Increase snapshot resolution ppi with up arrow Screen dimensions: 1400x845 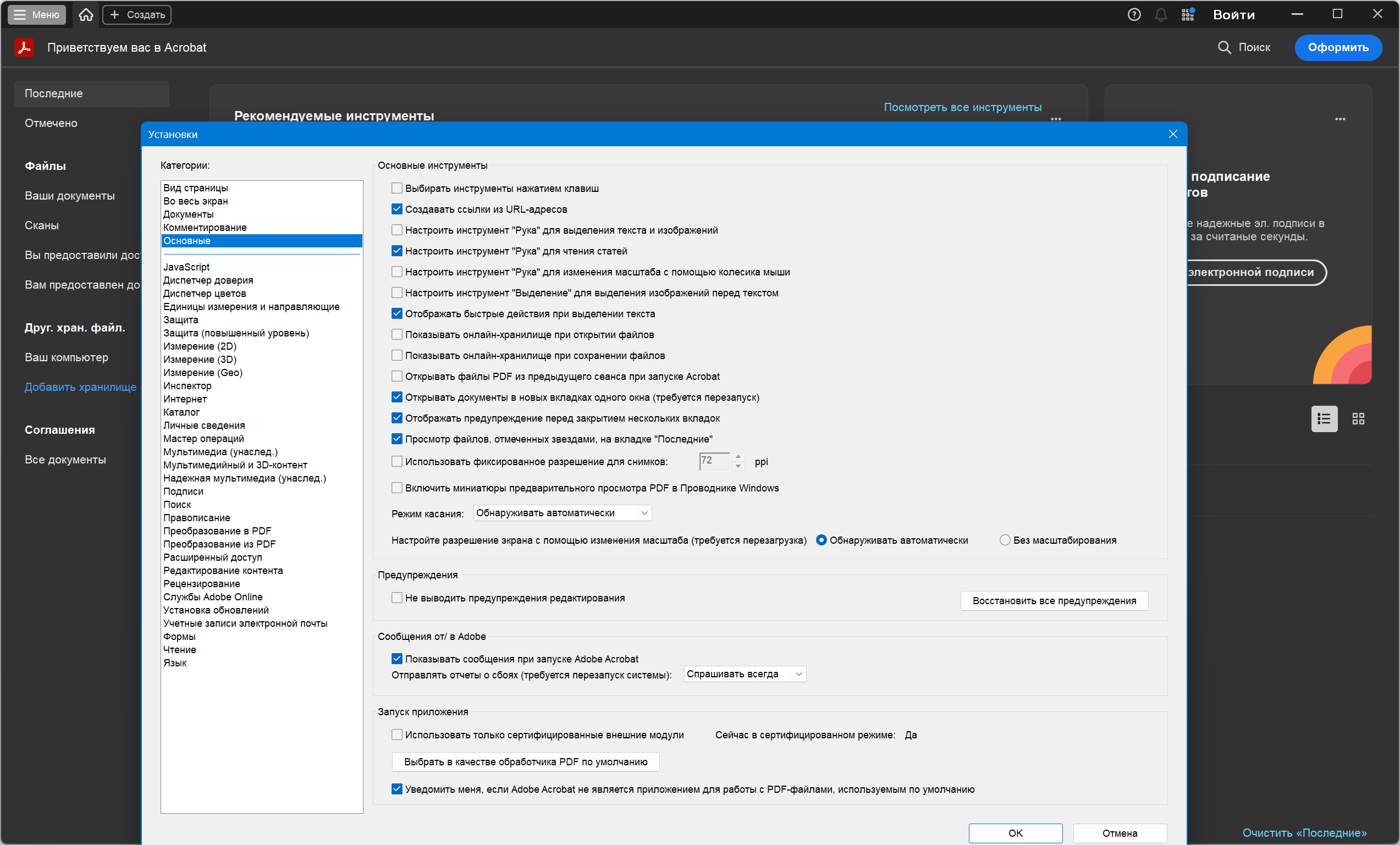coord(738,456)
